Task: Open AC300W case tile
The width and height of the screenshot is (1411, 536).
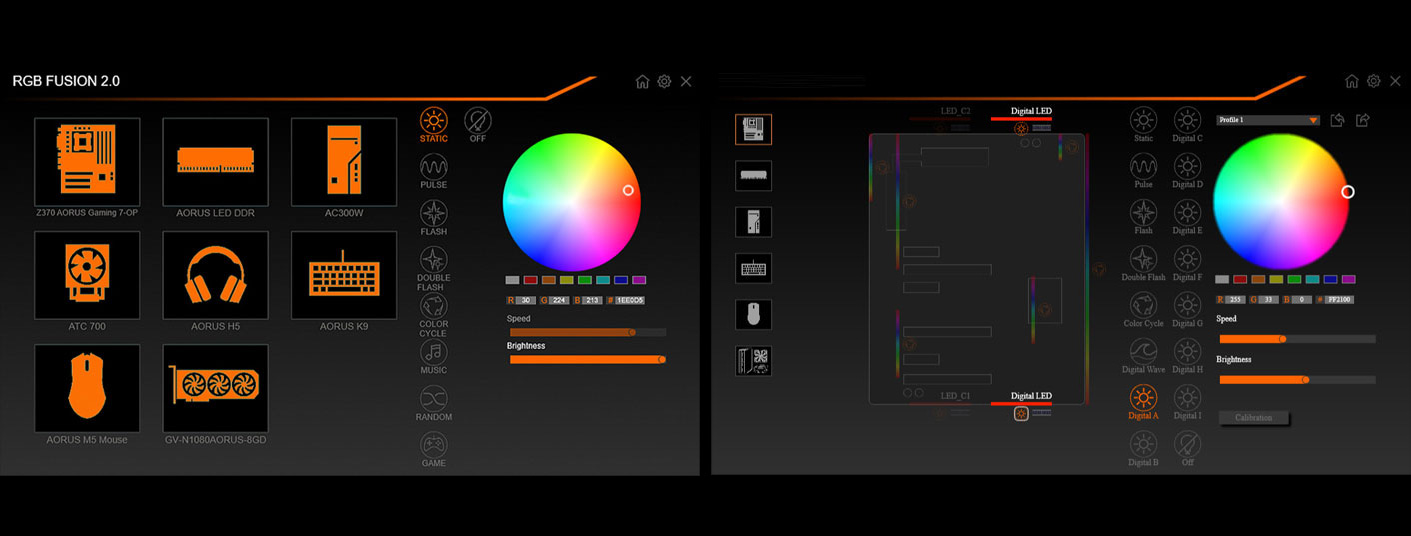Action: [x=344, y=164]
